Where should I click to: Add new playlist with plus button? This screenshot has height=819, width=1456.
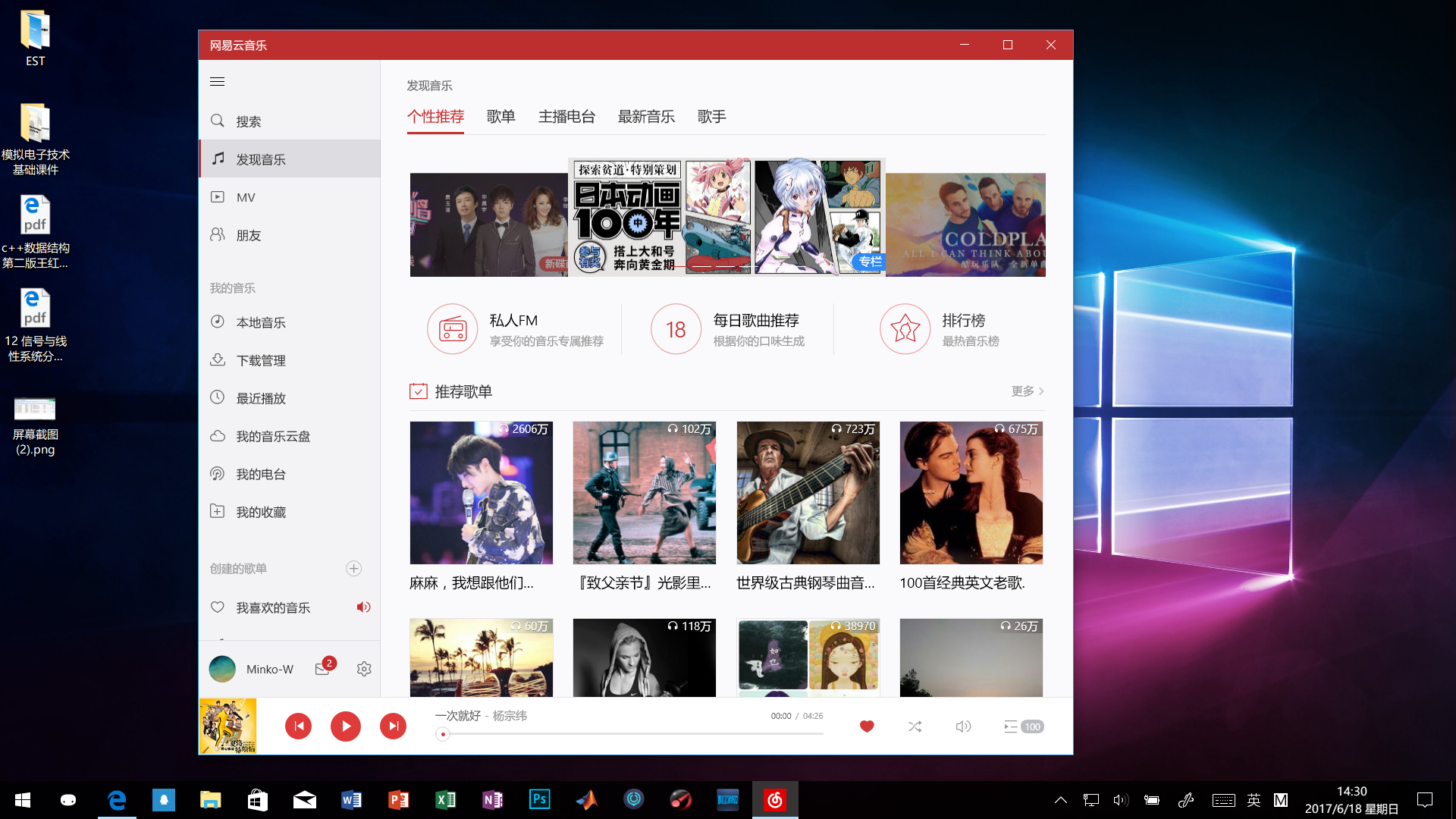(x=353, y=569)
